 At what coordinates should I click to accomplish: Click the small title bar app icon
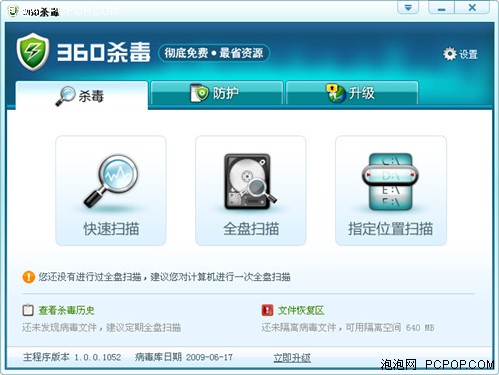tap(13, 11)
